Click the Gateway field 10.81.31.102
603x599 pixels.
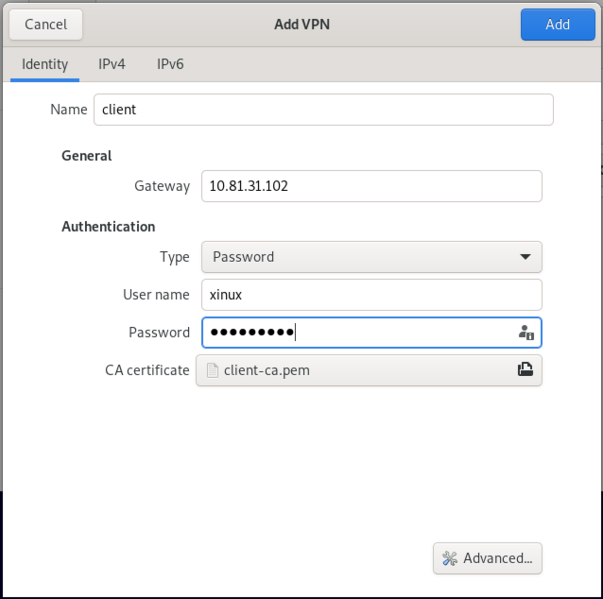(x=371, y=186)
